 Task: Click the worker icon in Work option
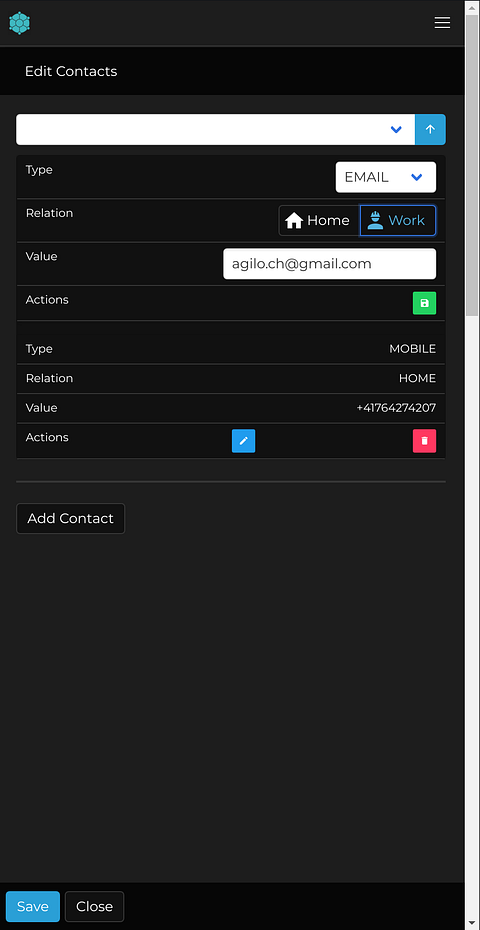(x=375, y=221)
